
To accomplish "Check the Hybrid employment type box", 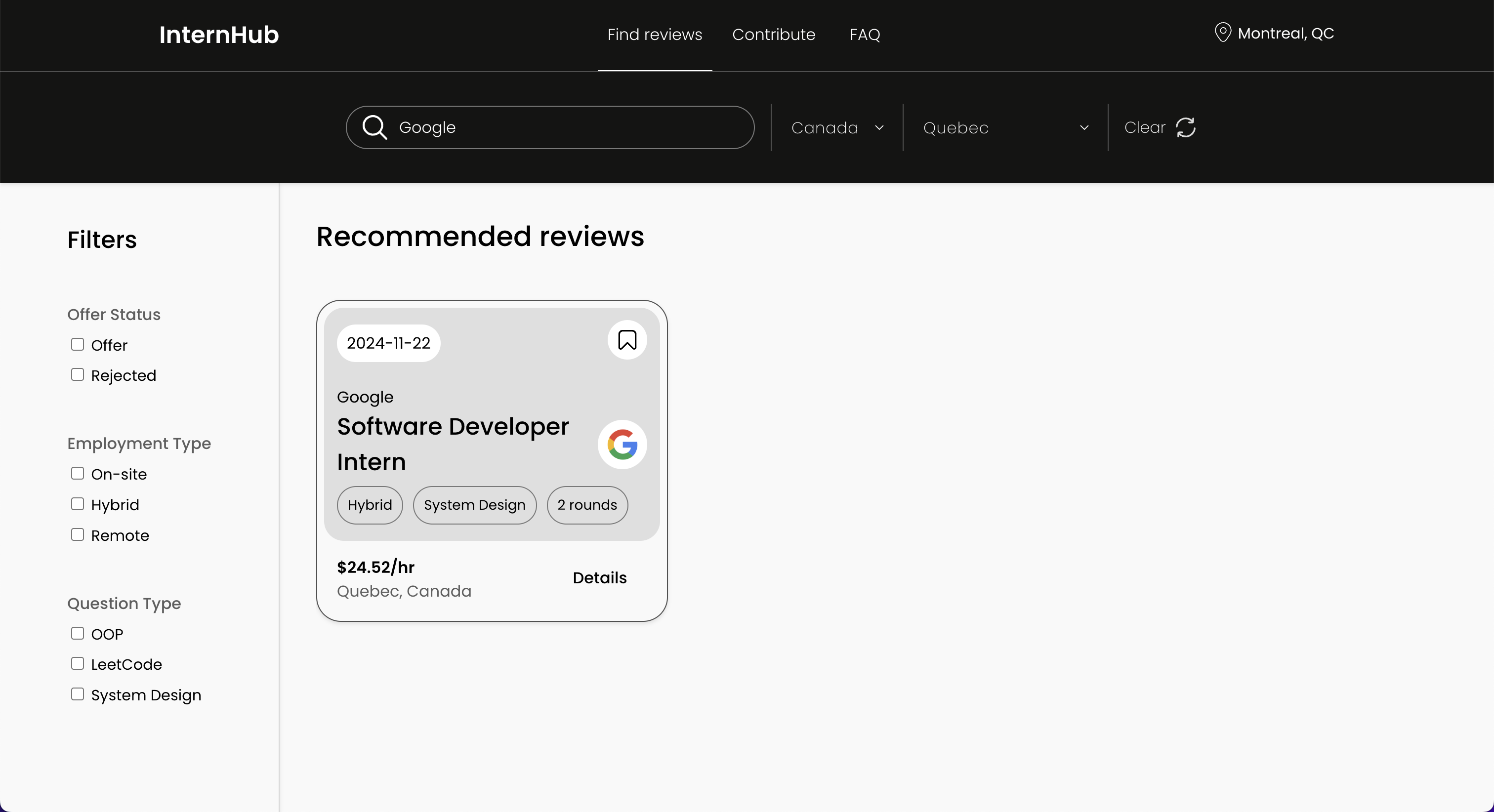I will click(77, 504).
